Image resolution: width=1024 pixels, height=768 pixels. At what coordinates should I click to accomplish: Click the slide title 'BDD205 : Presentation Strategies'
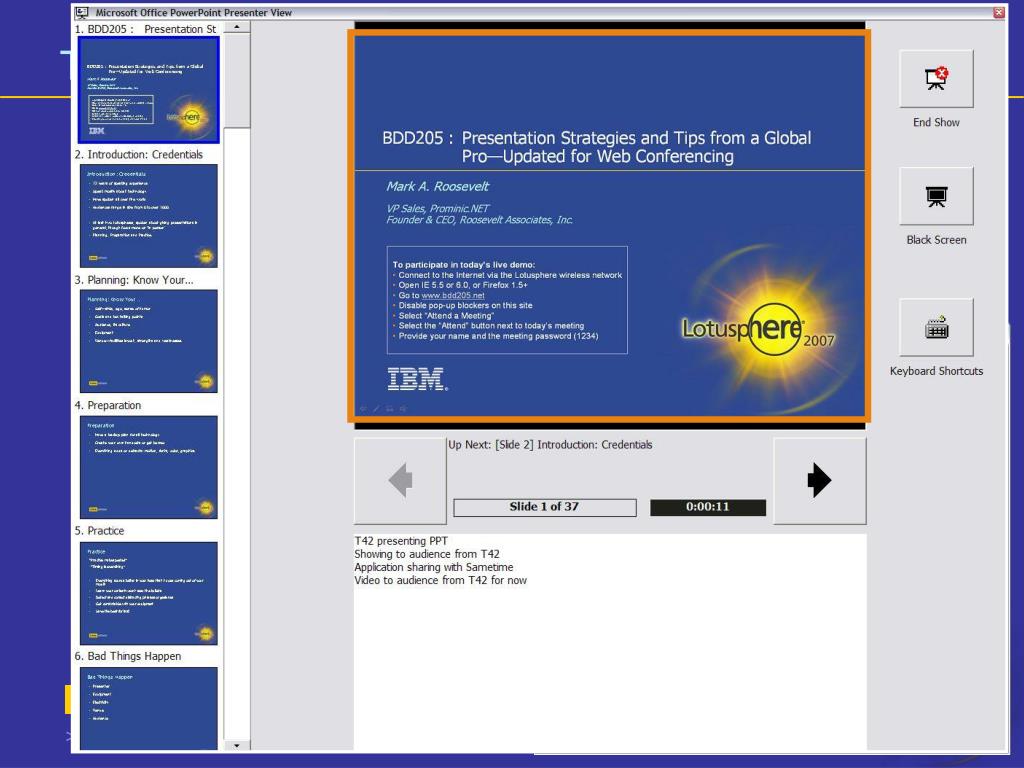point(596,147)
